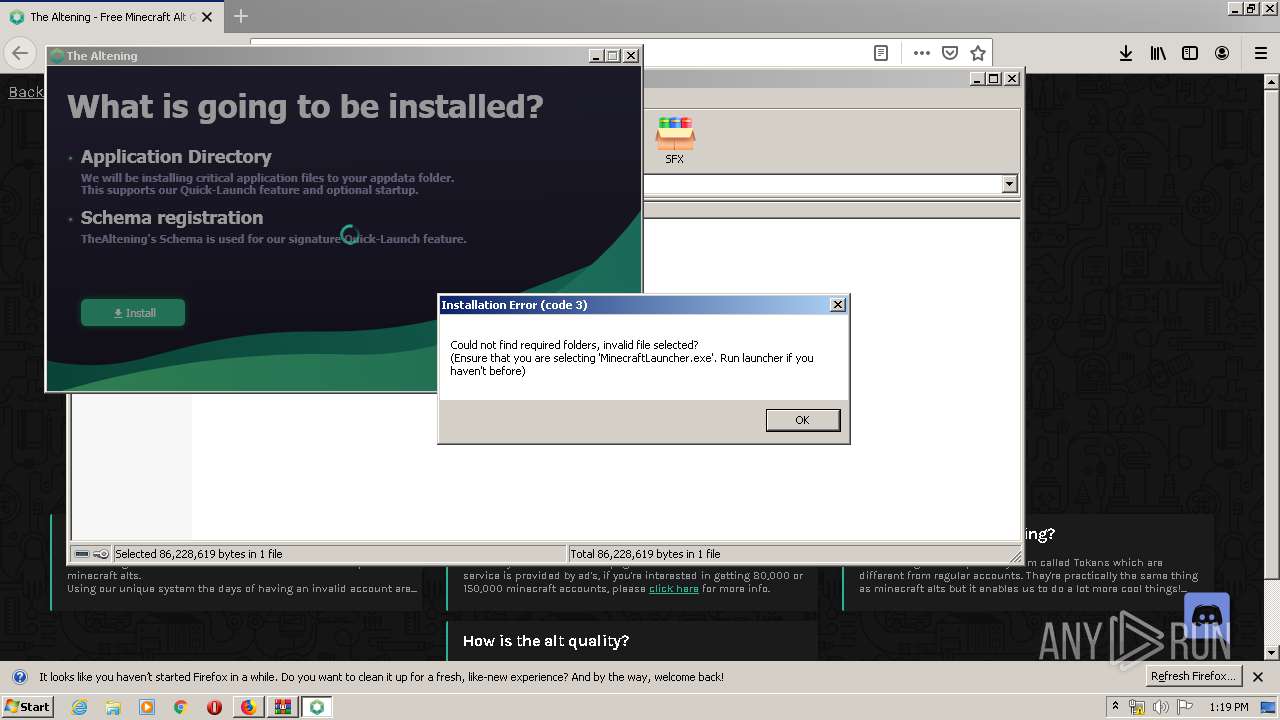Dismiss the Firefox refresh notification bar
The image size is (1280, 720).
1258,677
